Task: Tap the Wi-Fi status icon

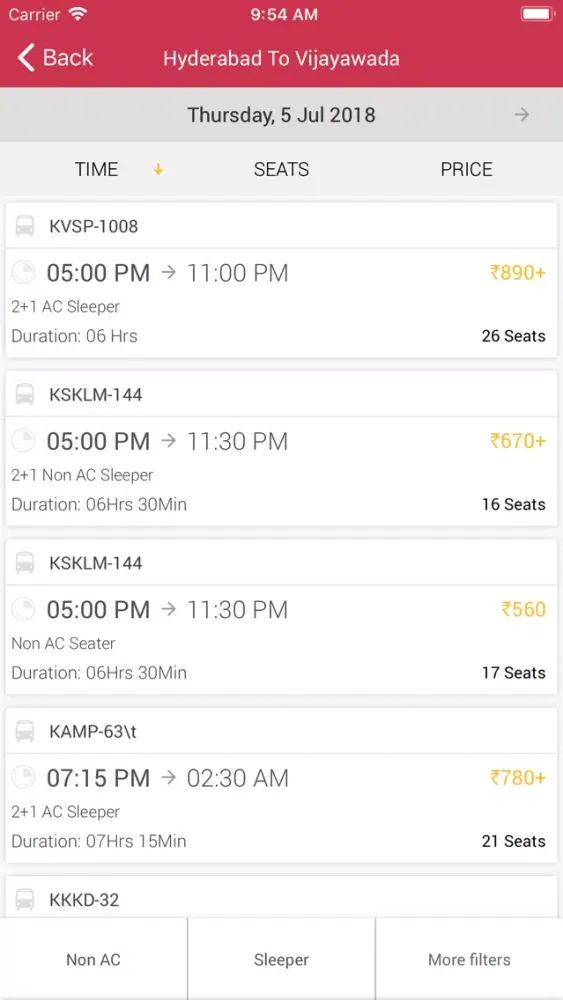Action: [x=78, y=14]
